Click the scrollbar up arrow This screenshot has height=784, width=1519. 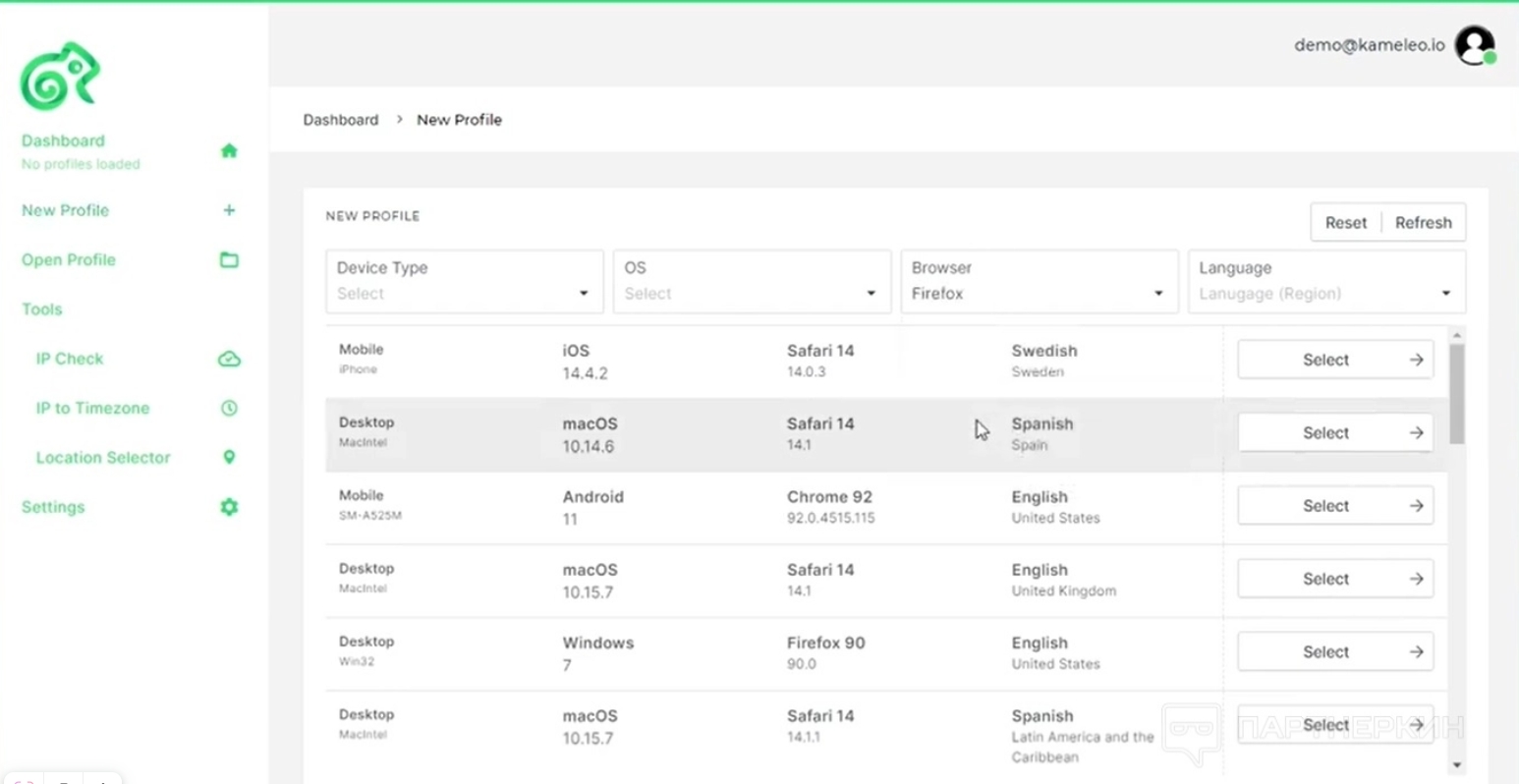(x=1457, y=336)
